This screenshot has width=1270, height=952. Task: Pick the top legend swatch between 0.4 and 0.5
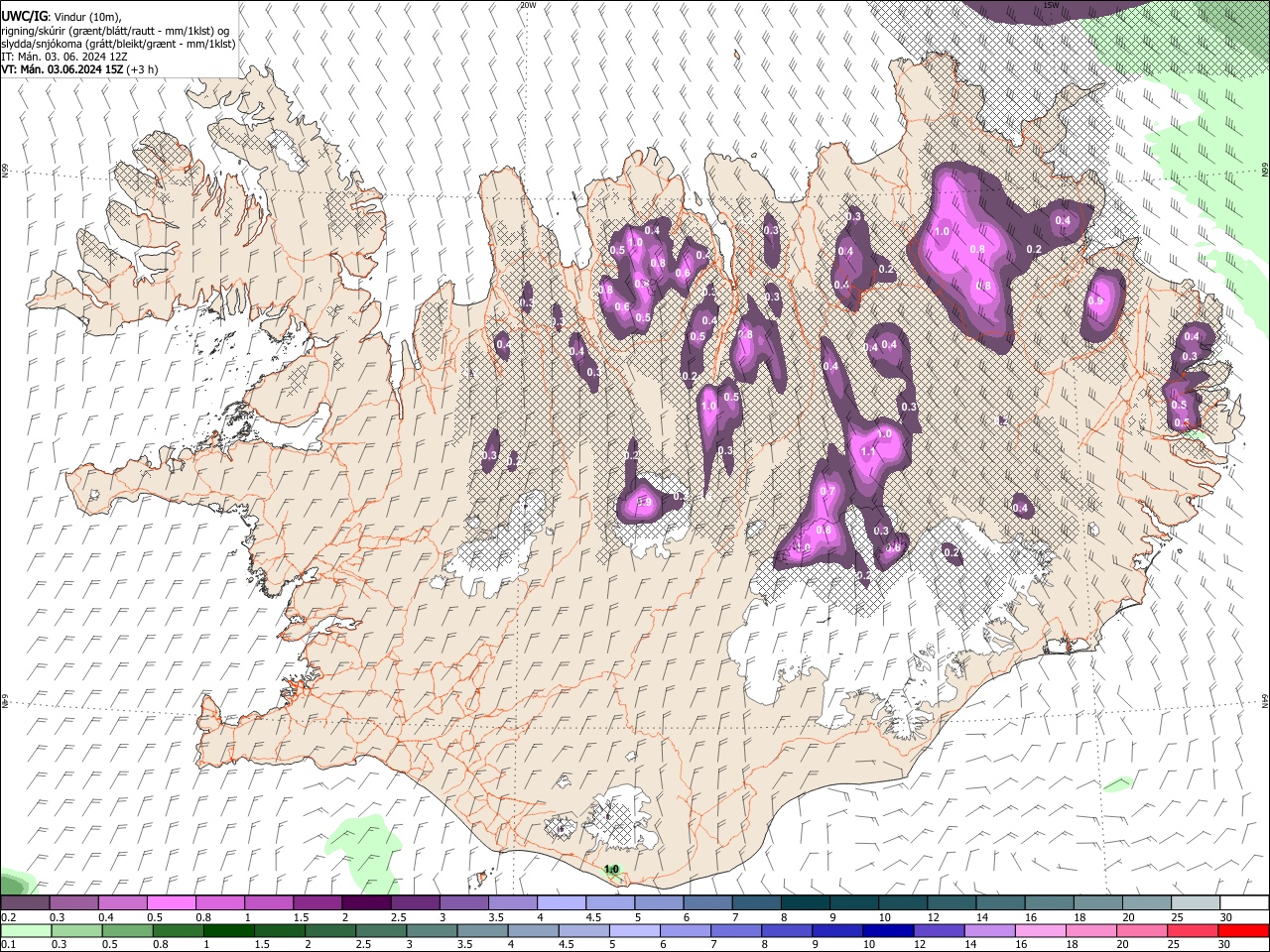click(x=122, y=902)
